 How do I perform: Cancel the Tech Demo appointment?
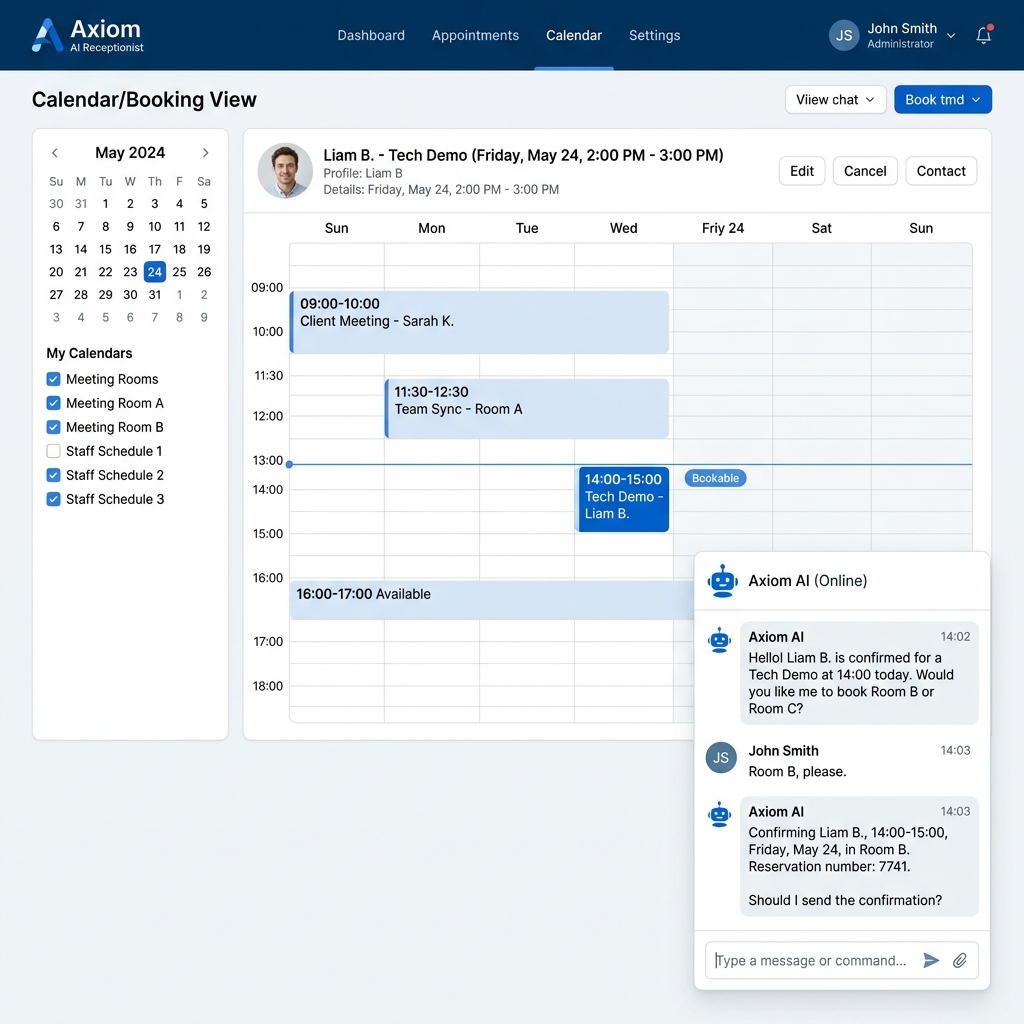click(865, 171)
